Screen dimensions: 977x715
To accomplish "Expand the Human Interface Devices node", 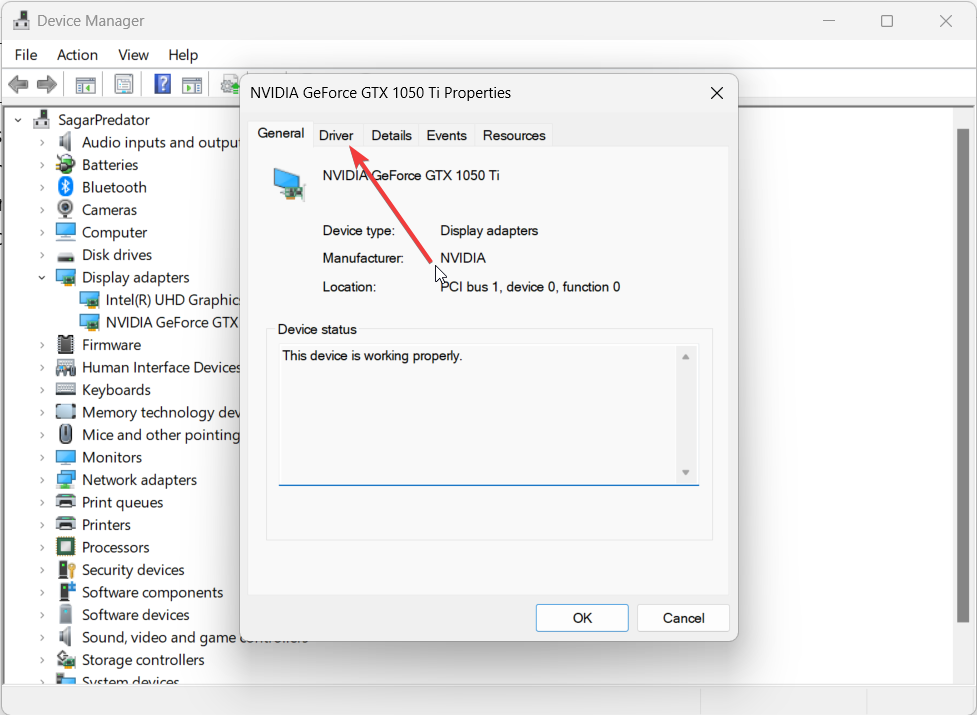I will (x=42, y=367).
